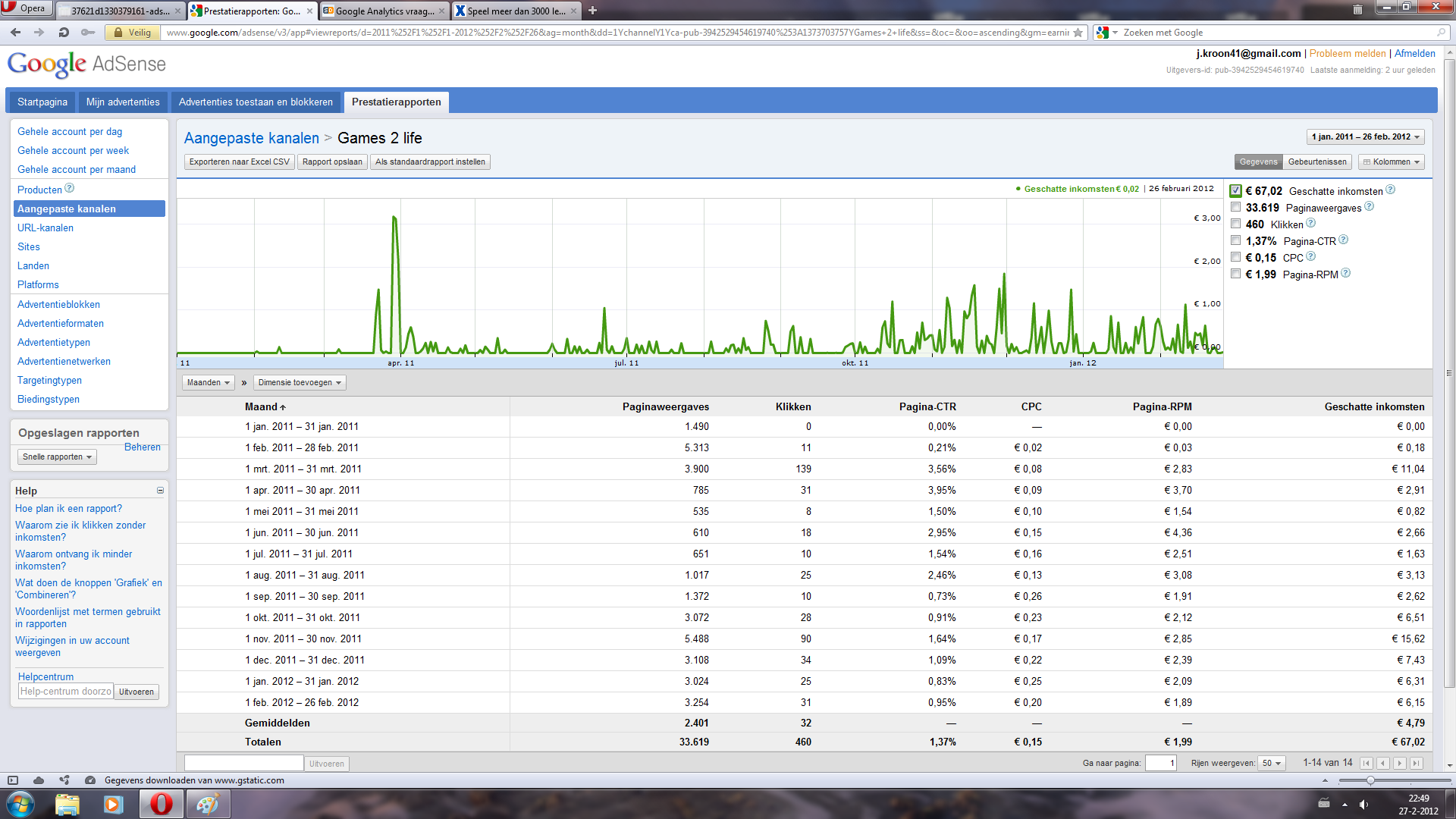Open the Windows Start menu

tap(20, 804)
